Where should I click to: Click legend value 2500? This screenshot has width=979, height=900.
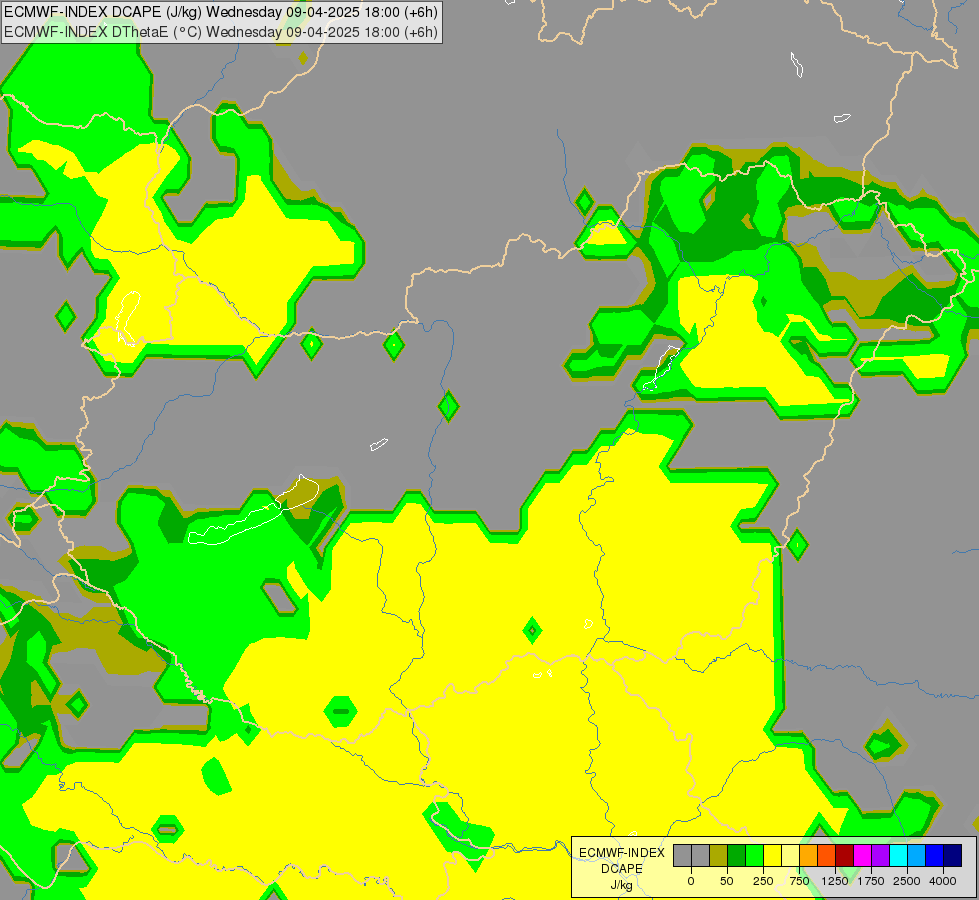tap(907, 881)
